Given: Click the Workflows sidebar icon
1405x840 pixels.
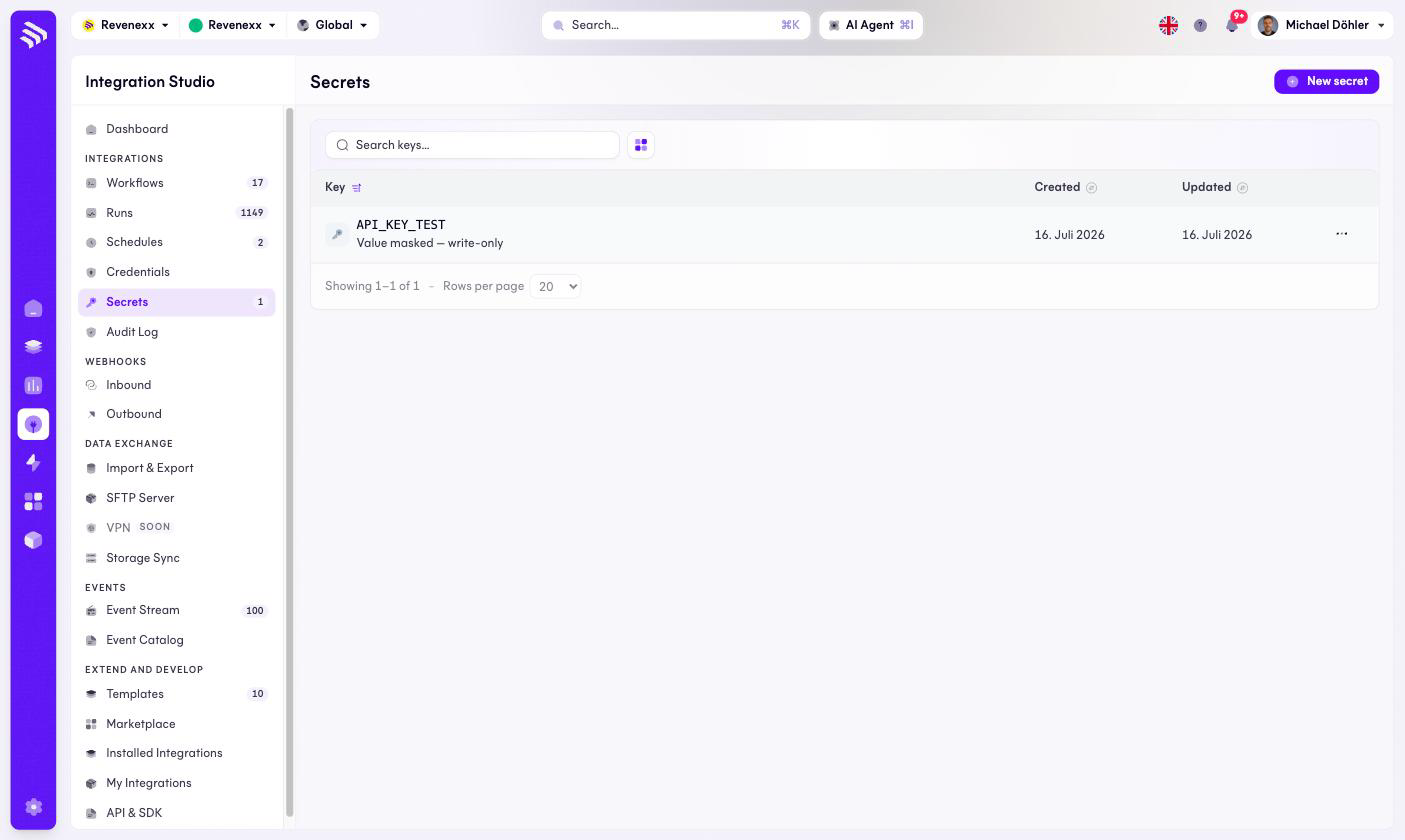Looking at the screenshot, I should point(91,183).
